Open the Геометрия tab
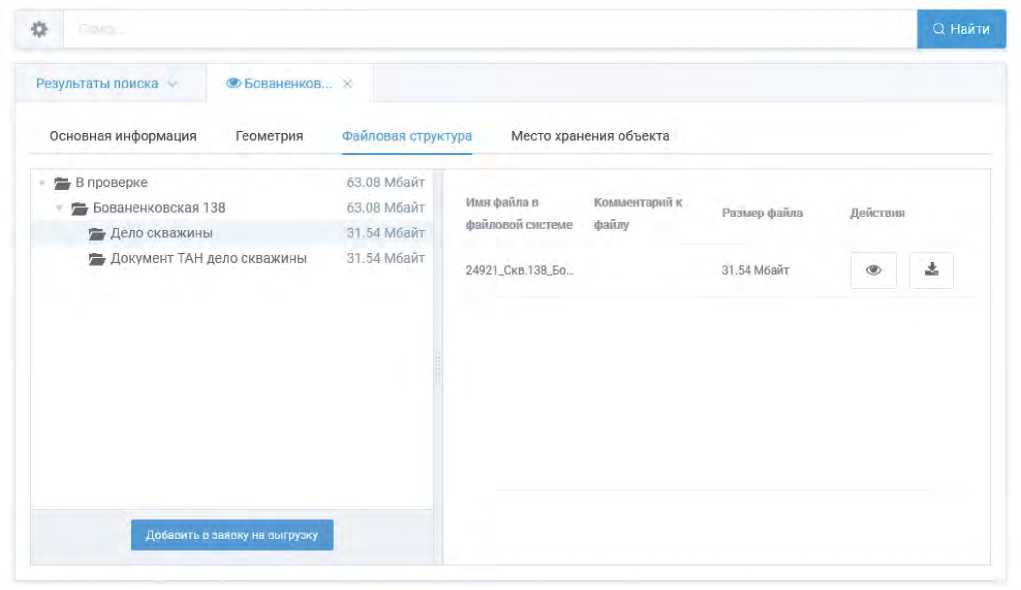The image size is (1021, 590). coord(269,136)
